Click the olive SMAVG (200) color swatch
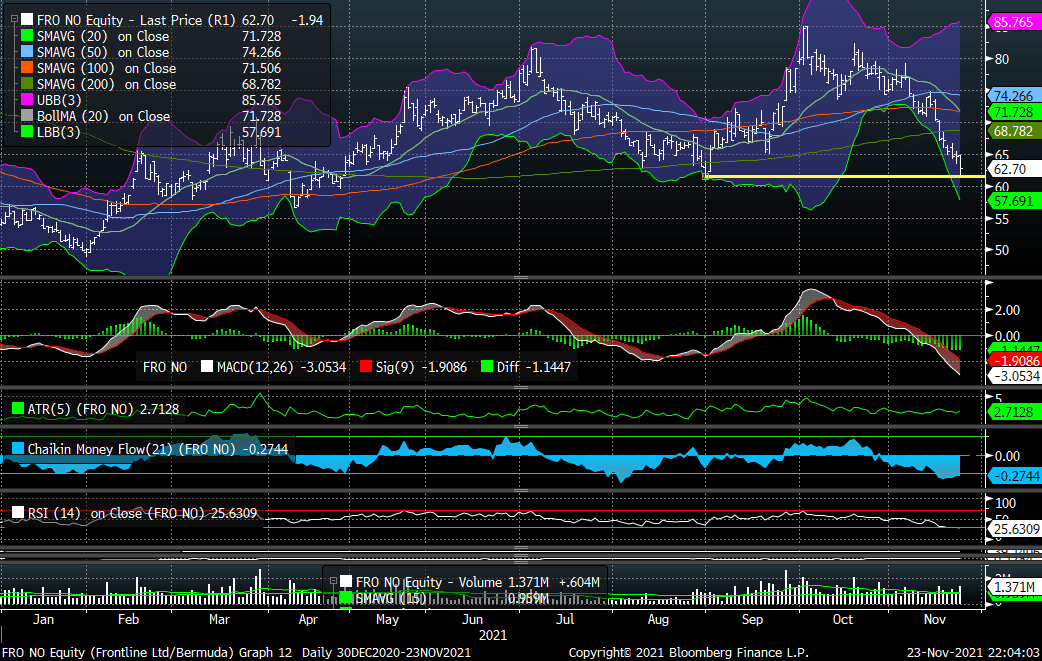 (x=27, y=84)
